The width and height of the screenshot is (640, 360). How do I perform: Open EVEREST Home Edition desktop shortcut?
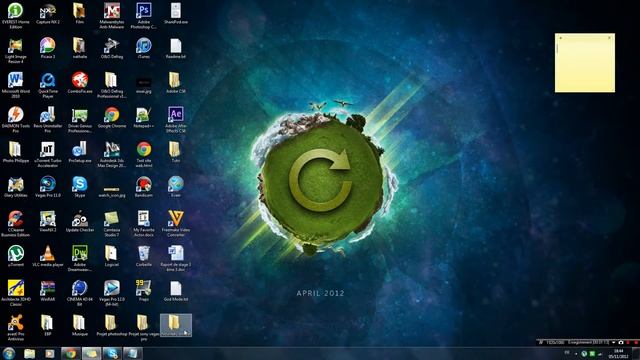[x=16, y=16]
